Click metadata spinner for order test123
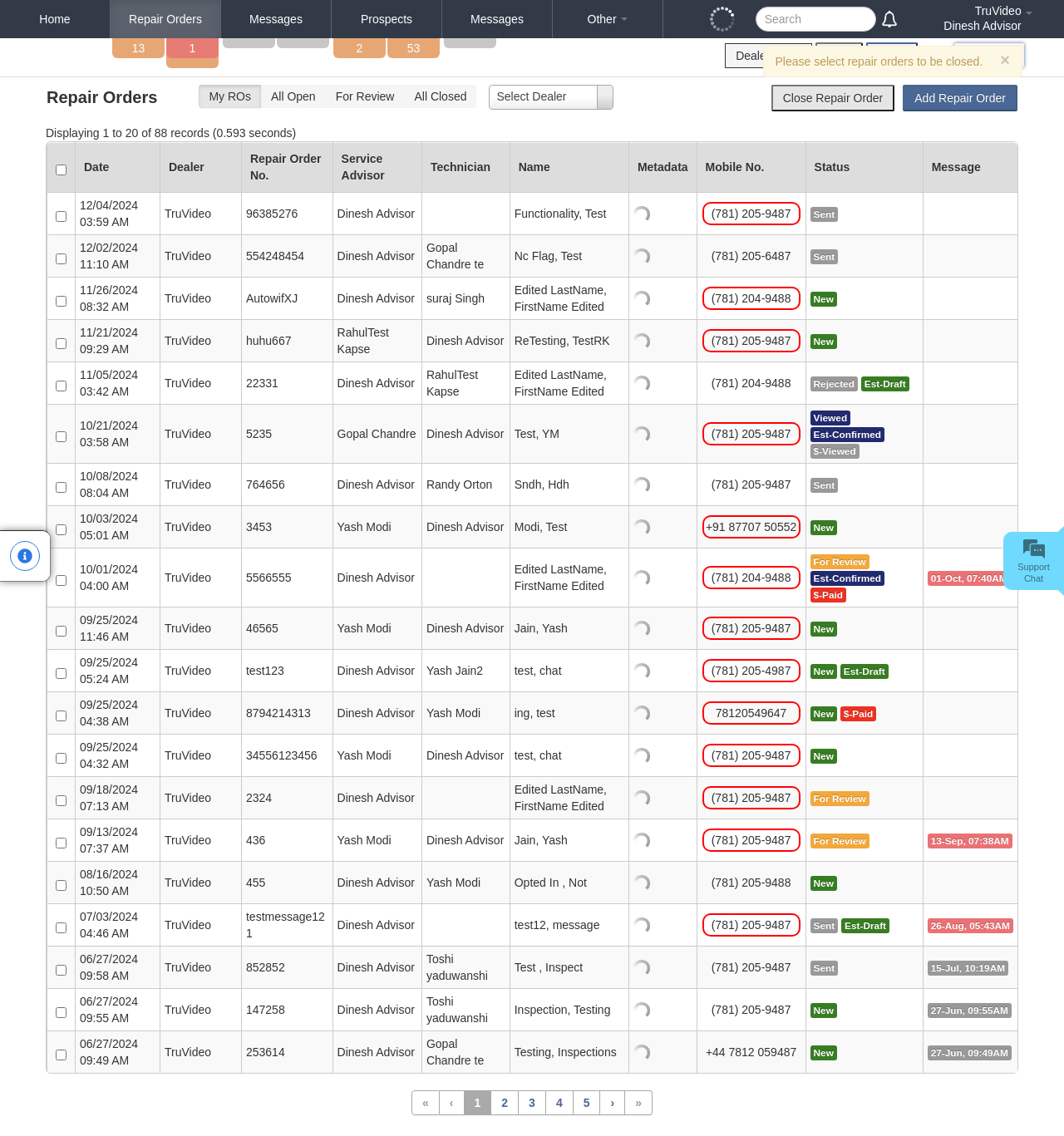1064x1136 pixels. pos(642,671)
